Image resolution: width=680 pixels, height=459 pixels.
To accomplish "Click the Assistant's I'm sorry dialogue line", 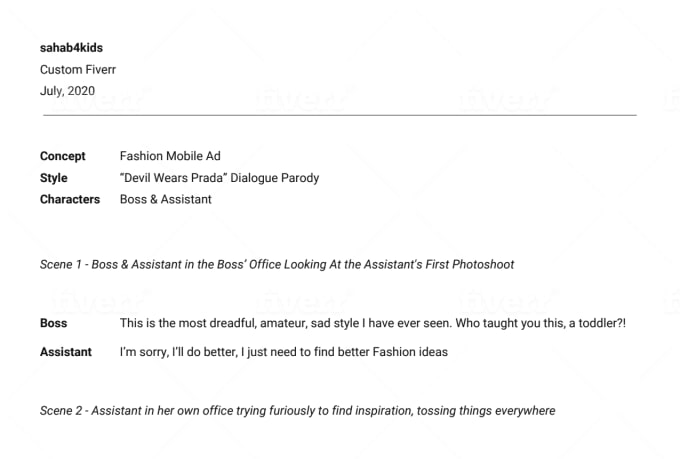I will tap(284, 352).
